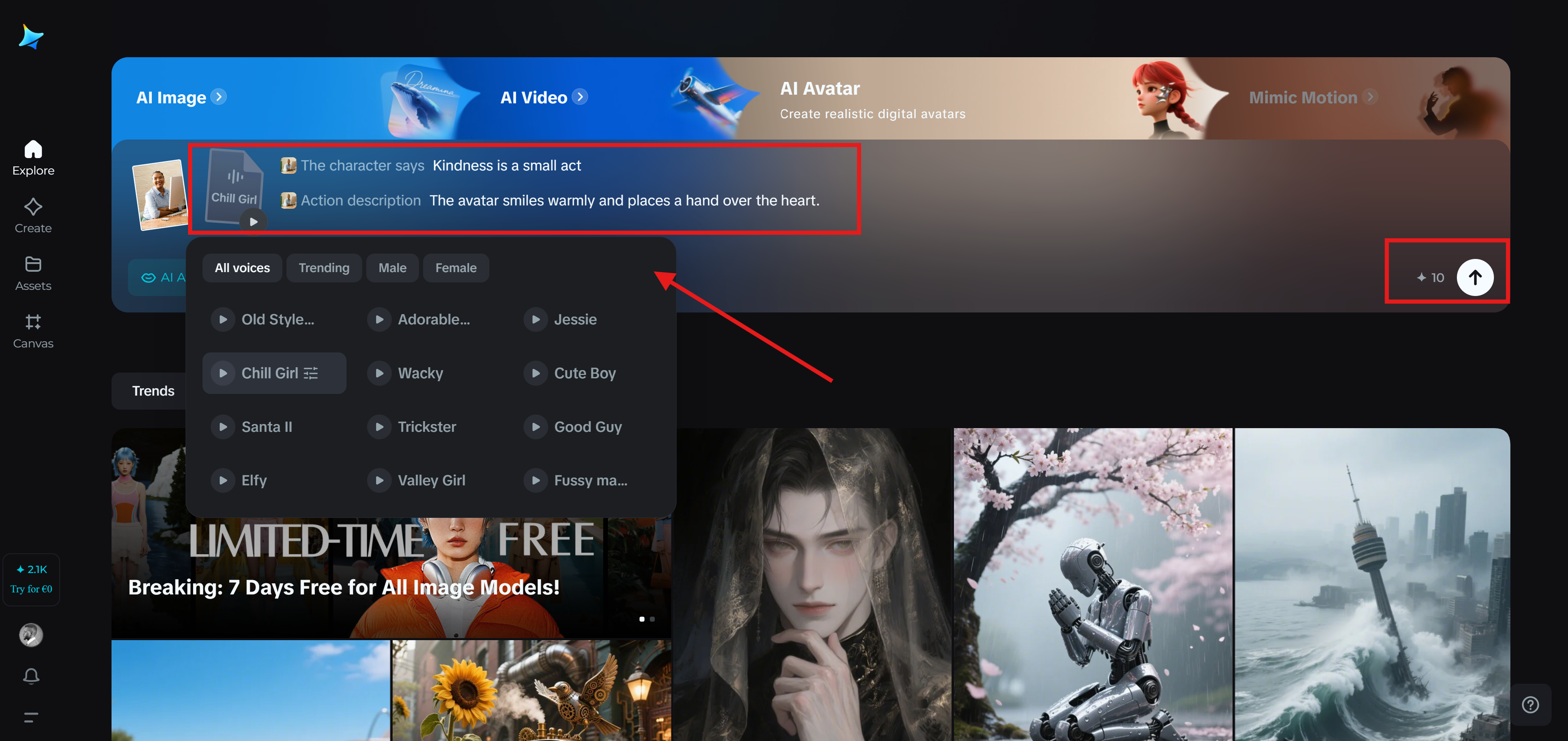
Task: Open the Explore home icon
Action: pos(33,149)
